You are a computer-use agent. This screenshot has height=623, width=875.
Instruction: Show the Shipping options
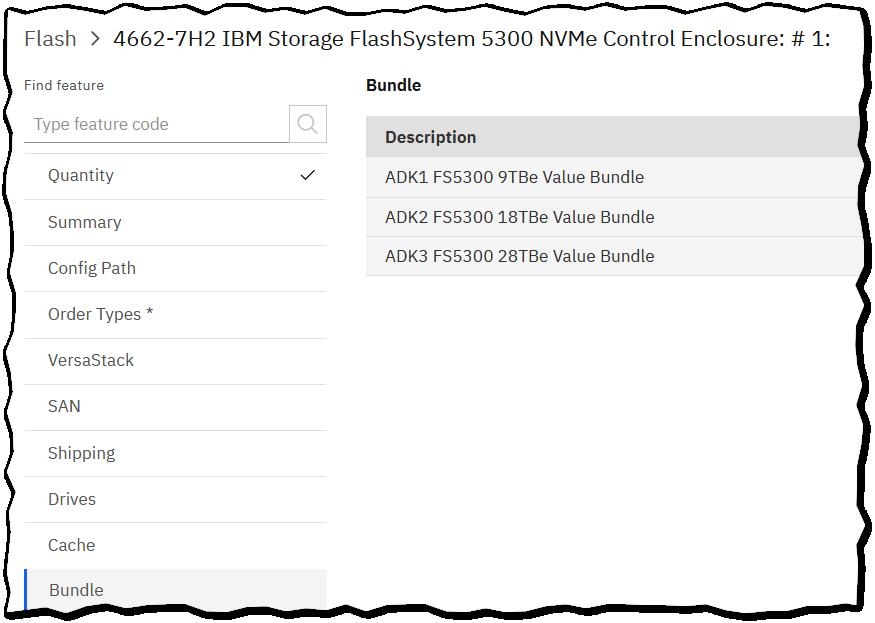click(82, 453)
